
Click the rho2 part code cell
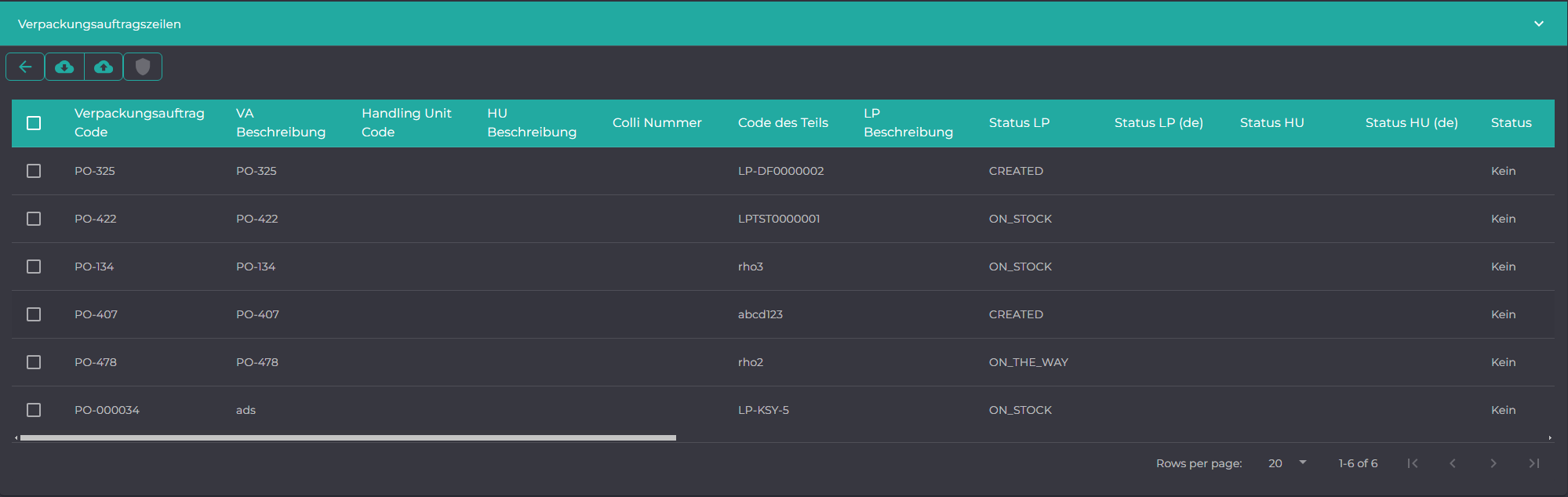coord(751,362)
